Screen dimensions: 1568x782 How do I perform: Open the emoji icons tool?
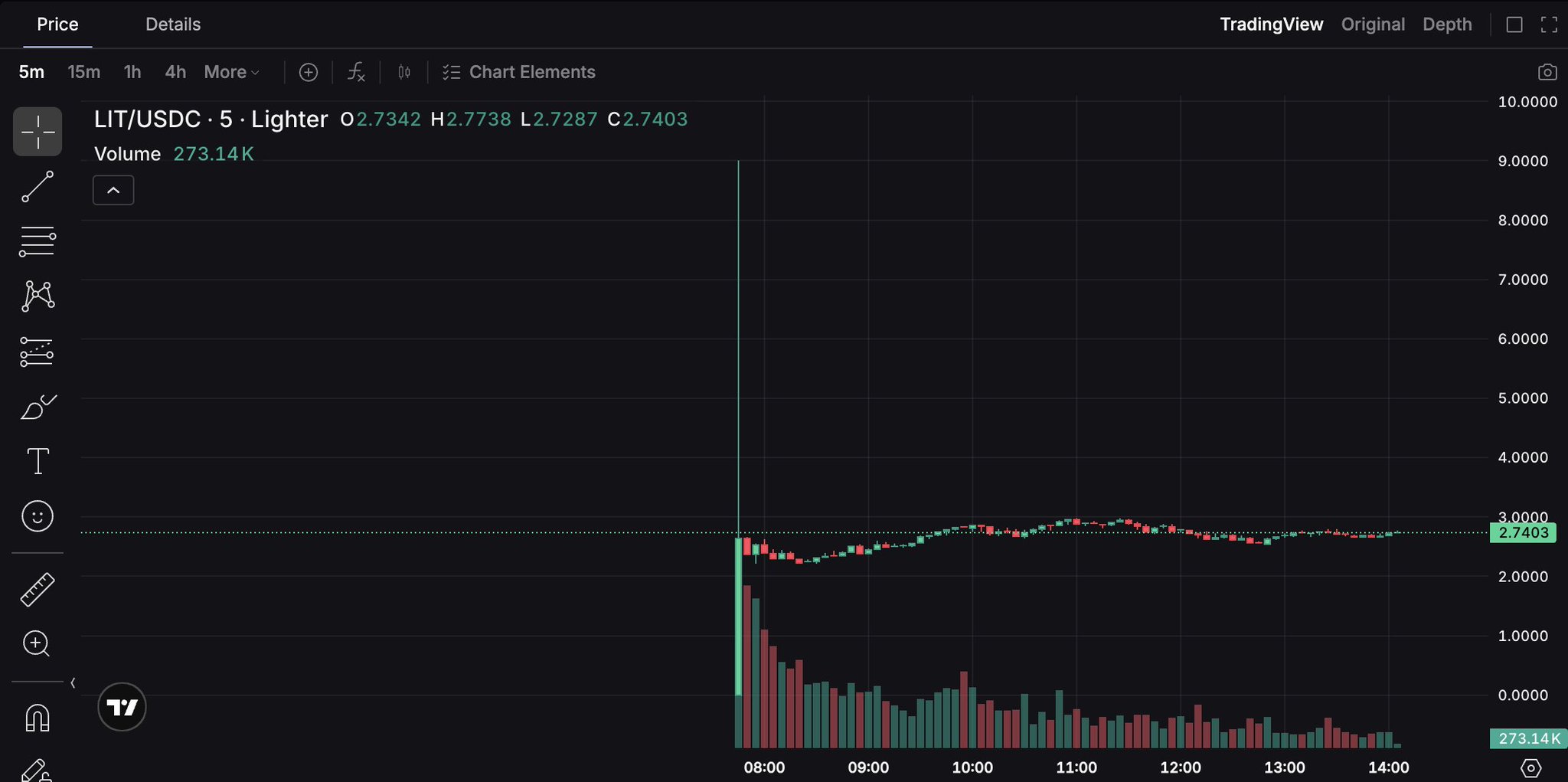(x=38, y=516)
